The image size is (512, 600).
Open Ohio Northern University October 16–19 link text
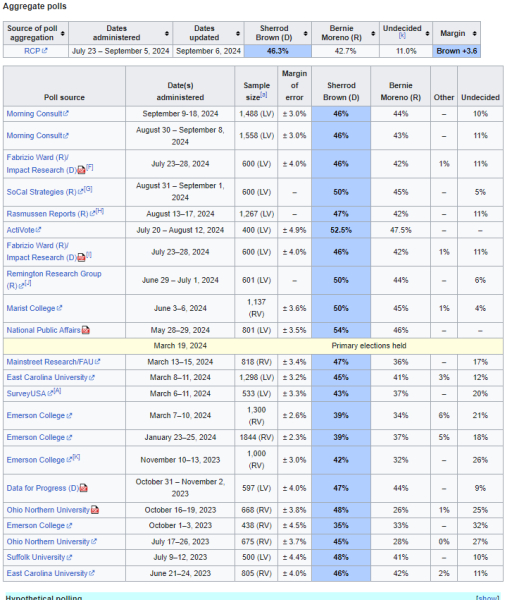point(48,510)
